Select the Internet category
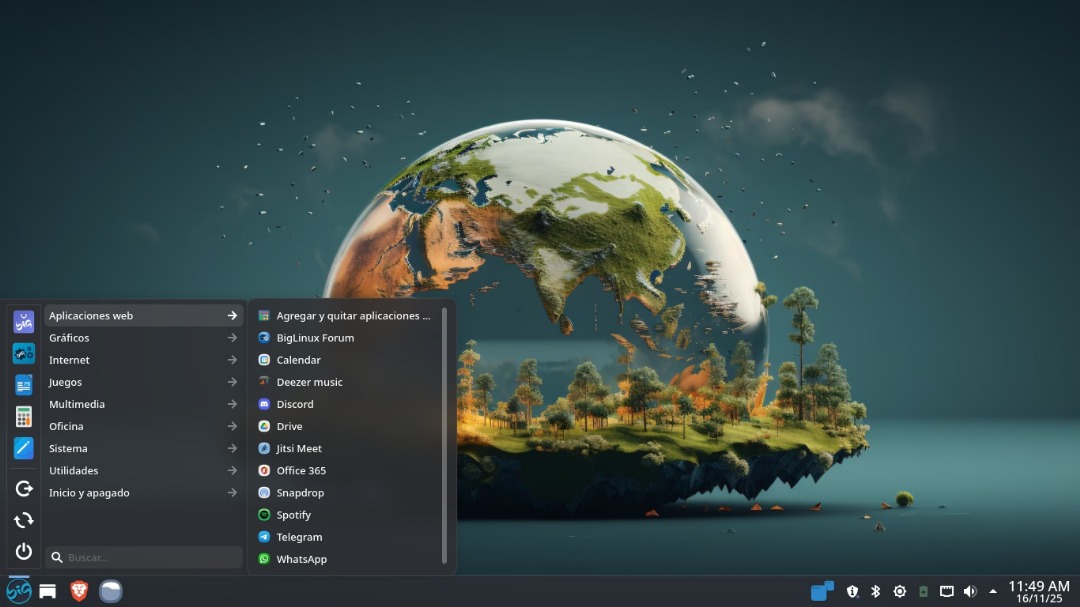The image size is (1080, 607). [144, 360]
